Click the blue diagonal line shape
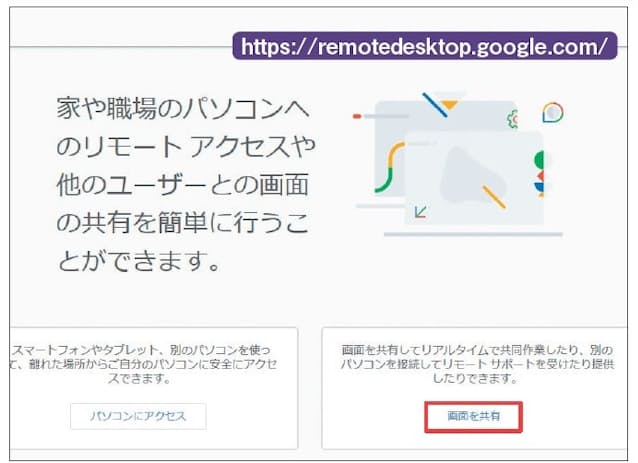The height and width of the screenshot is (463, 638). (433, 104)
